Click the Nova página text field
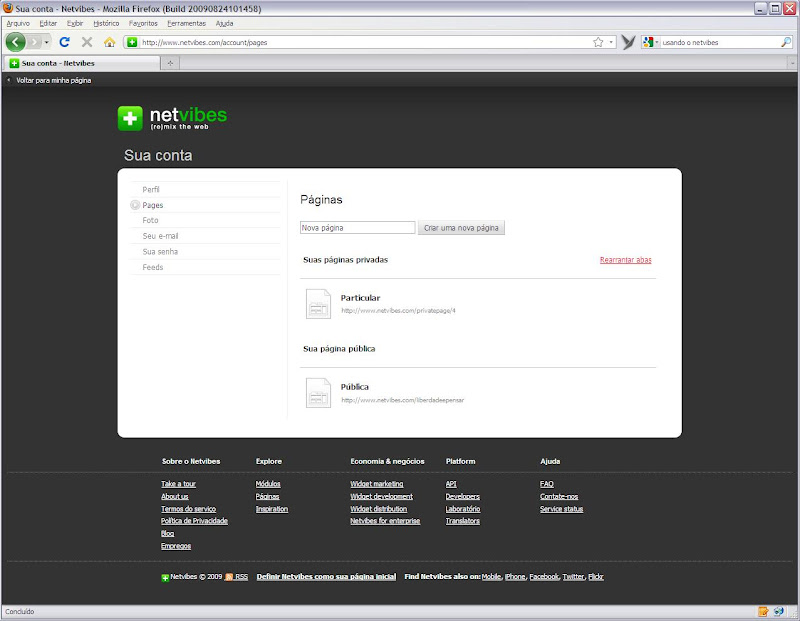The image size is (800, 621). [357, 228]
